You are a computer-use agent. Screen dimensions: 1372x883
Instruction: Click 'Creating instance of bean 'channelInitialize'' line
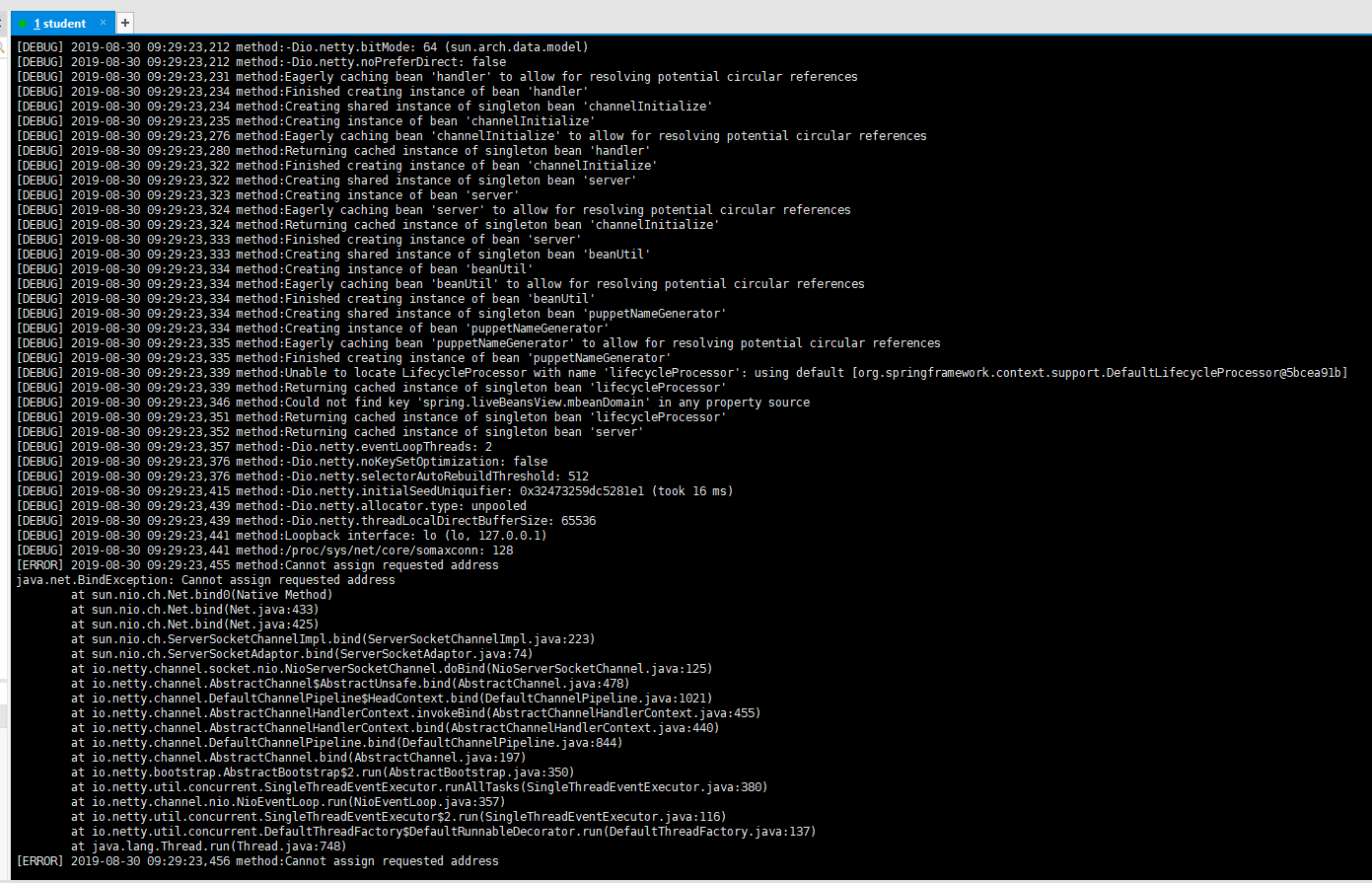tap(306, 121)
